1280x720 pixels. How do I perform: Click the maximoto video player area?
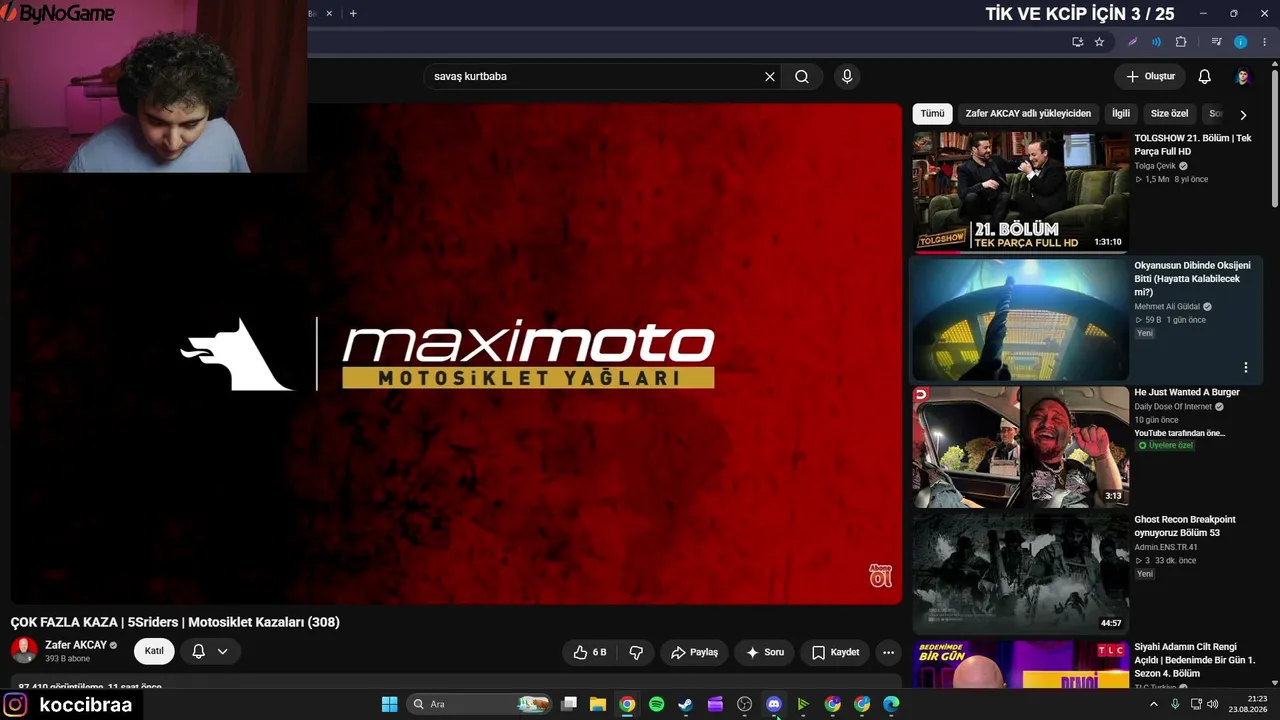pos(456,354)
